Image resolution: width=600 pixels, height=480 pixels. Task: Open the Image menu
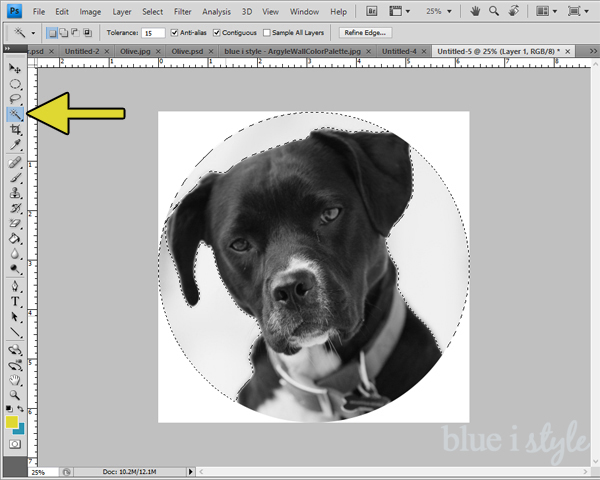click(x=90, y=12)
